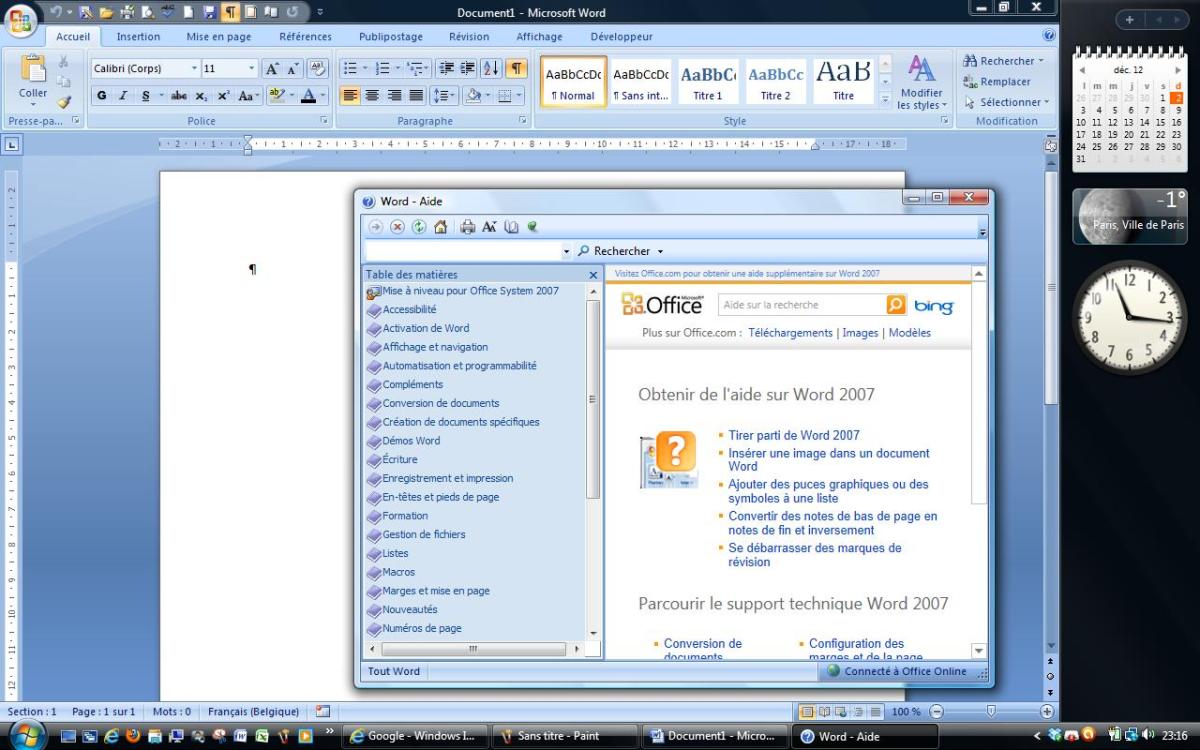Print the help topic in Word Aide
The height and width of the screenshot is (750, 1200).
point(467,227)
